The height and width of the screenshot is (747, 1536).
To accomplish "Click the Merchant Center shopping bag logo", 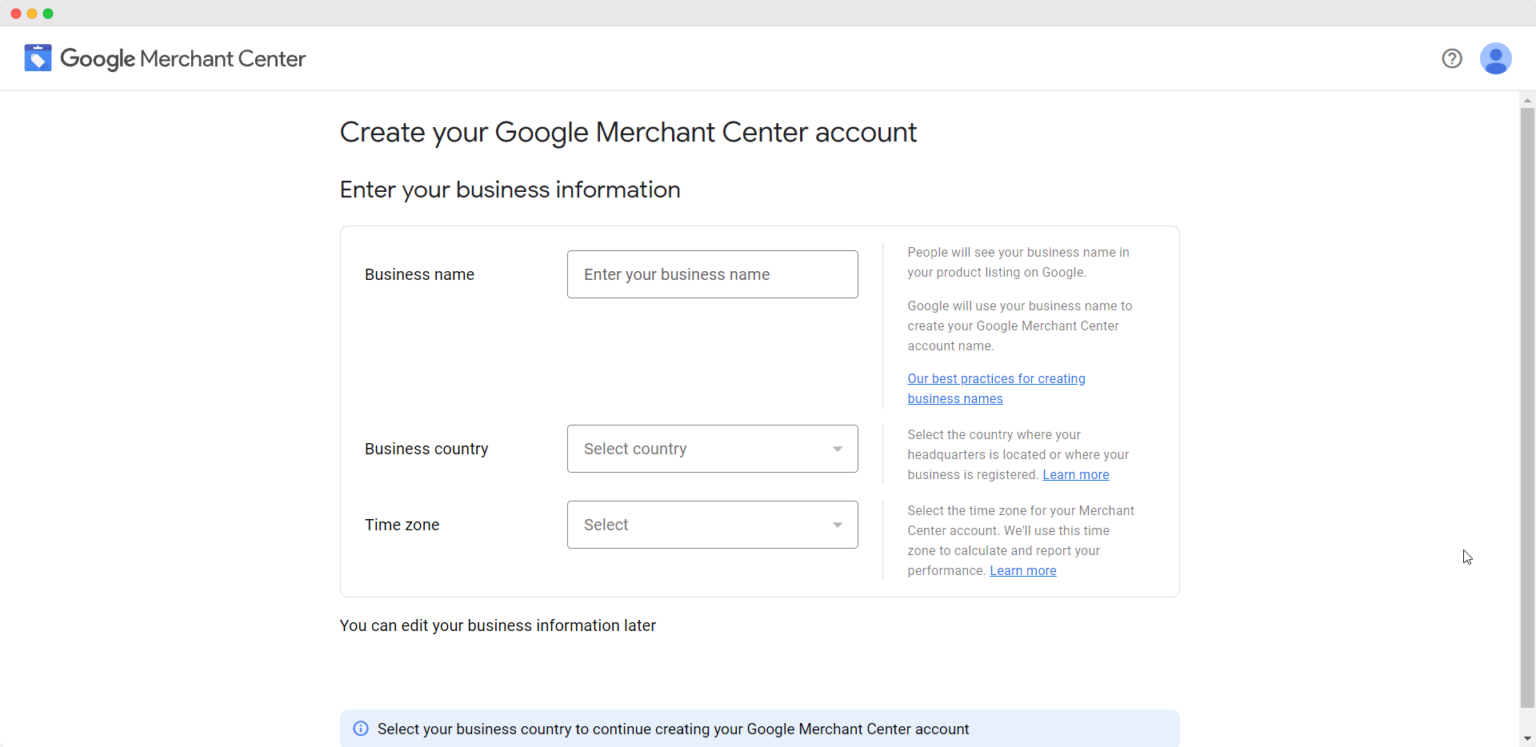I will 37,58.
